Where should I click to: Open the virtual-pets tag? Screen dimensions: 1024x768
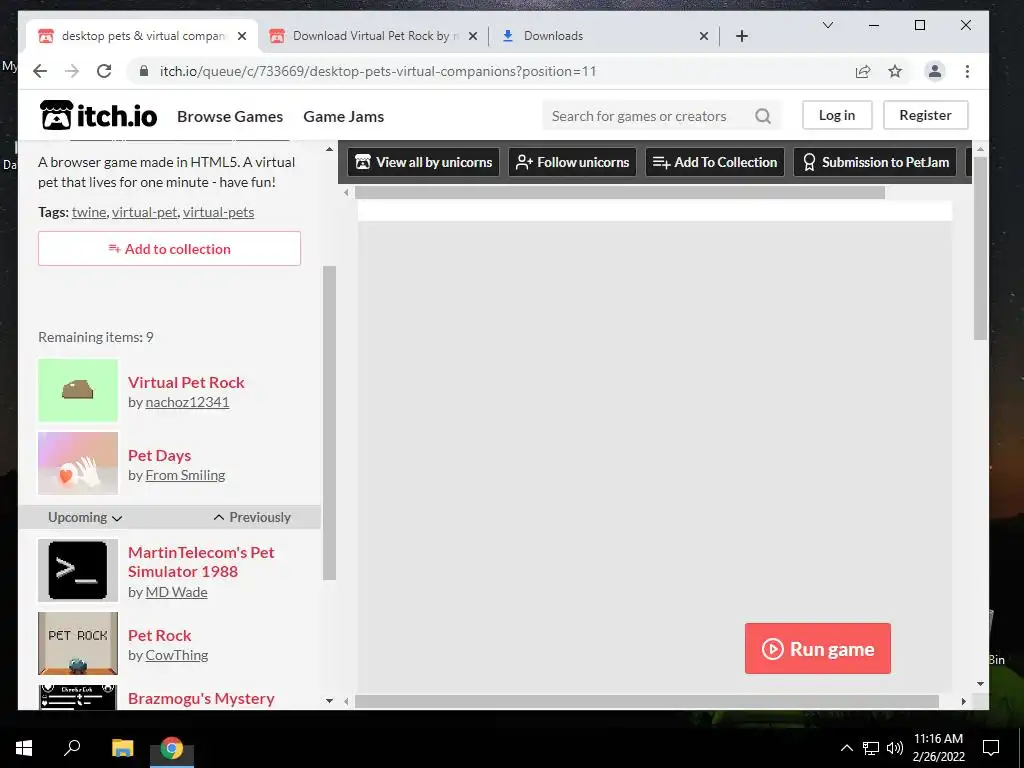(218, 212)
